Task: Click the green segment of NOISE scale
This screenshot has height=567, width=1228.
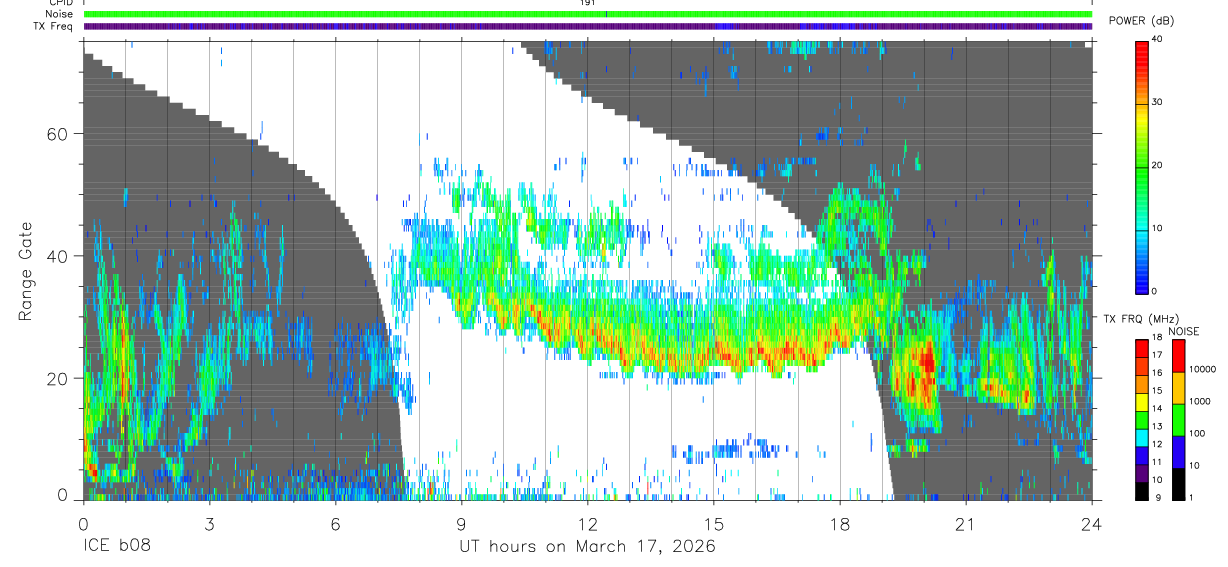Action: [x=1178, y=419]
